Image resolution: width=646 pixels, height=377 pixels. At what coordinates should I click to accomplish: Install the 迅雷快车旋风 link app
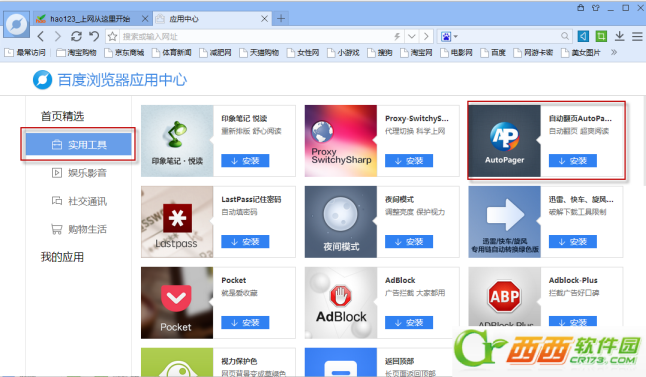coord(573,241)
